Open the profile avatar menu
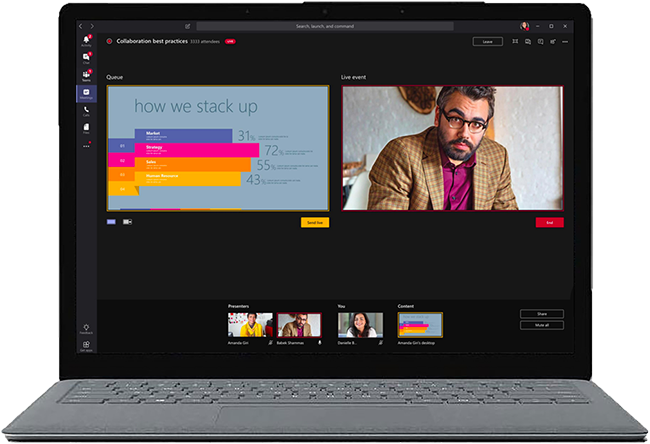This screenshot has width=650, height=444. 524,26
